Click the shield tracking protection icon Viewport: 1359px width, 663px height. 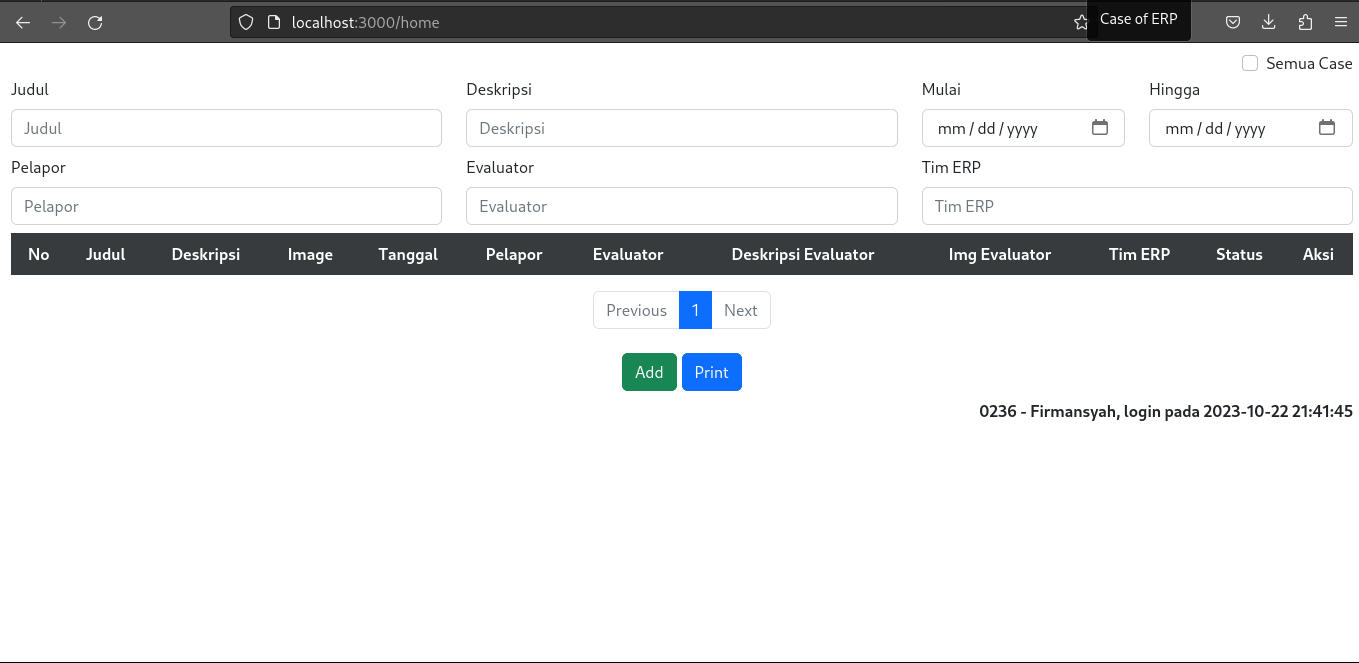pos(246,22)
